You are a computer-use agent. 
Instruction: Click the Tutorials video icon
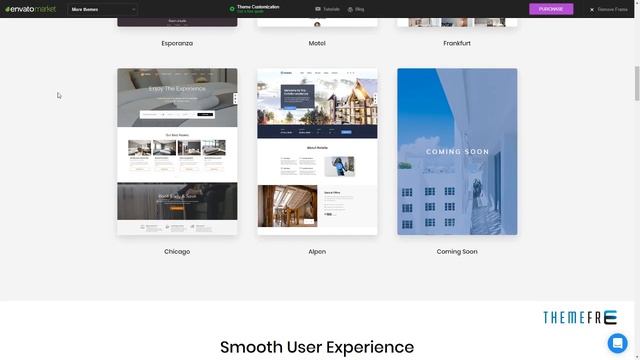click(x=318, y=9)
